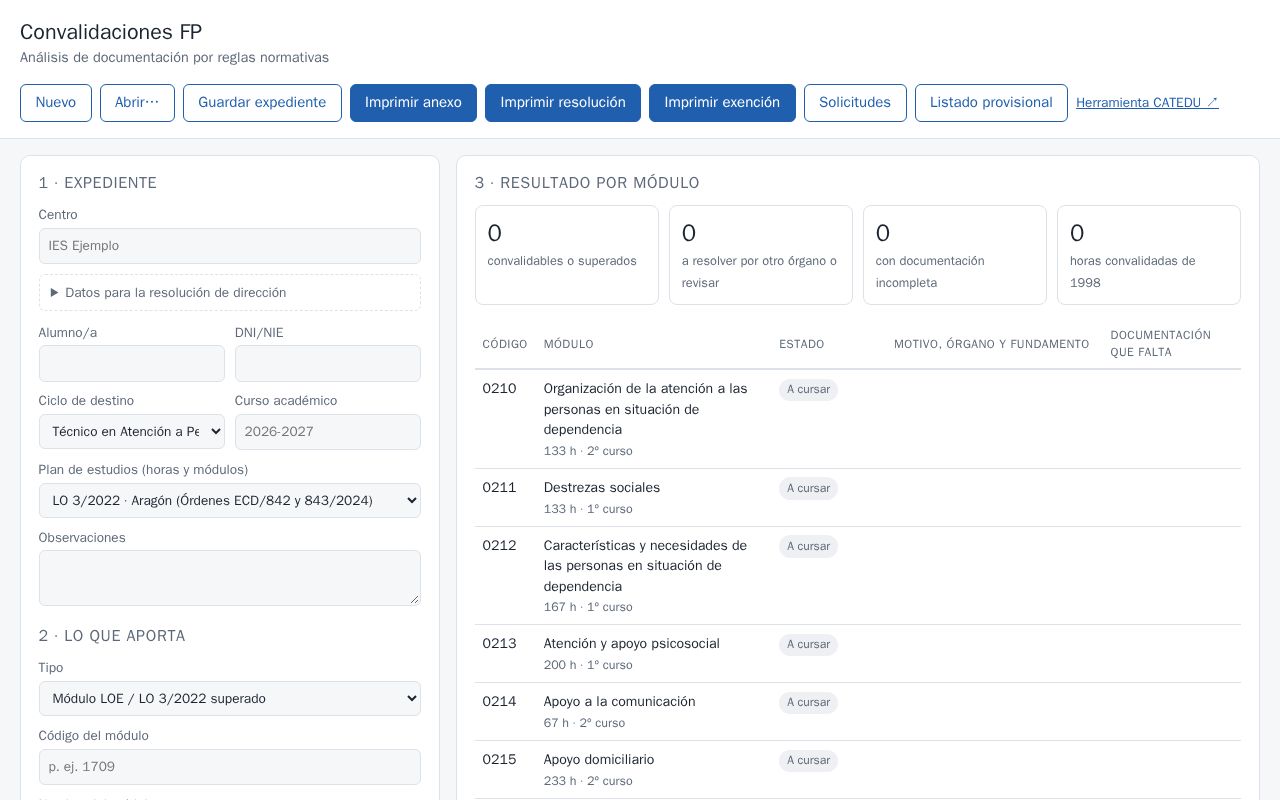Expand Datos para la resolución de dirección
Image resolution: width=1280 pixels, height=800 pixels.
tap(230, 293)
